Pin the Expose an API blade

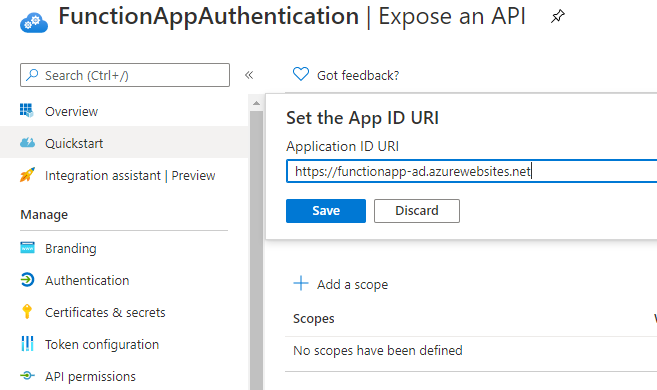558,16
